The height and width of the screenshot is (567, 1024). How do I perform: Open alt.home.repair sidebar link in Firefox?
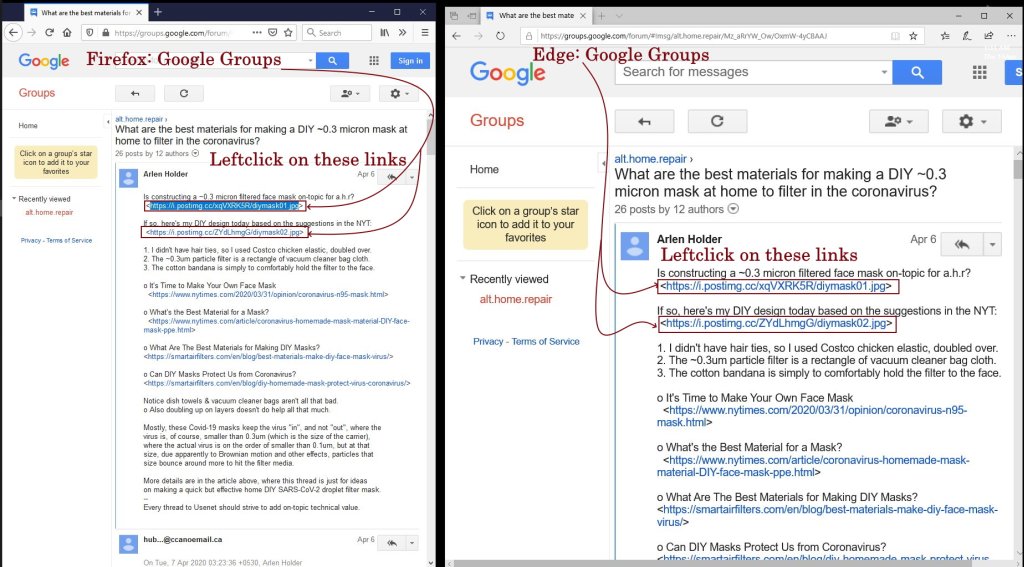pos(49,212)
